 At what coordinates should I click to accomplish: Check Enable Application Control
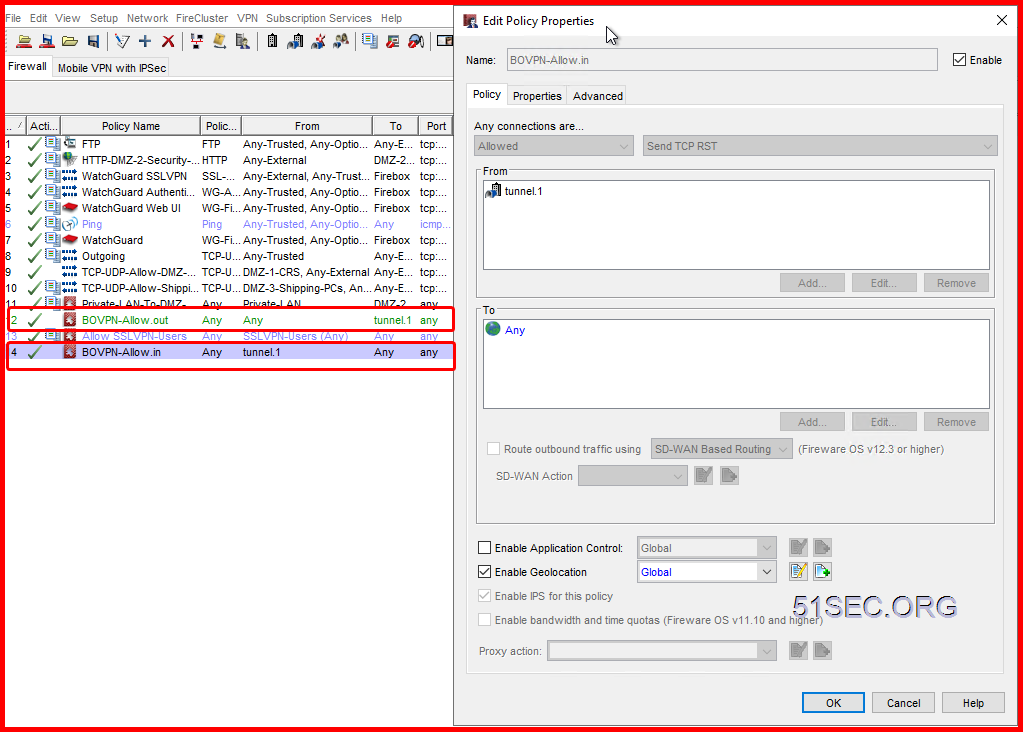484,548
